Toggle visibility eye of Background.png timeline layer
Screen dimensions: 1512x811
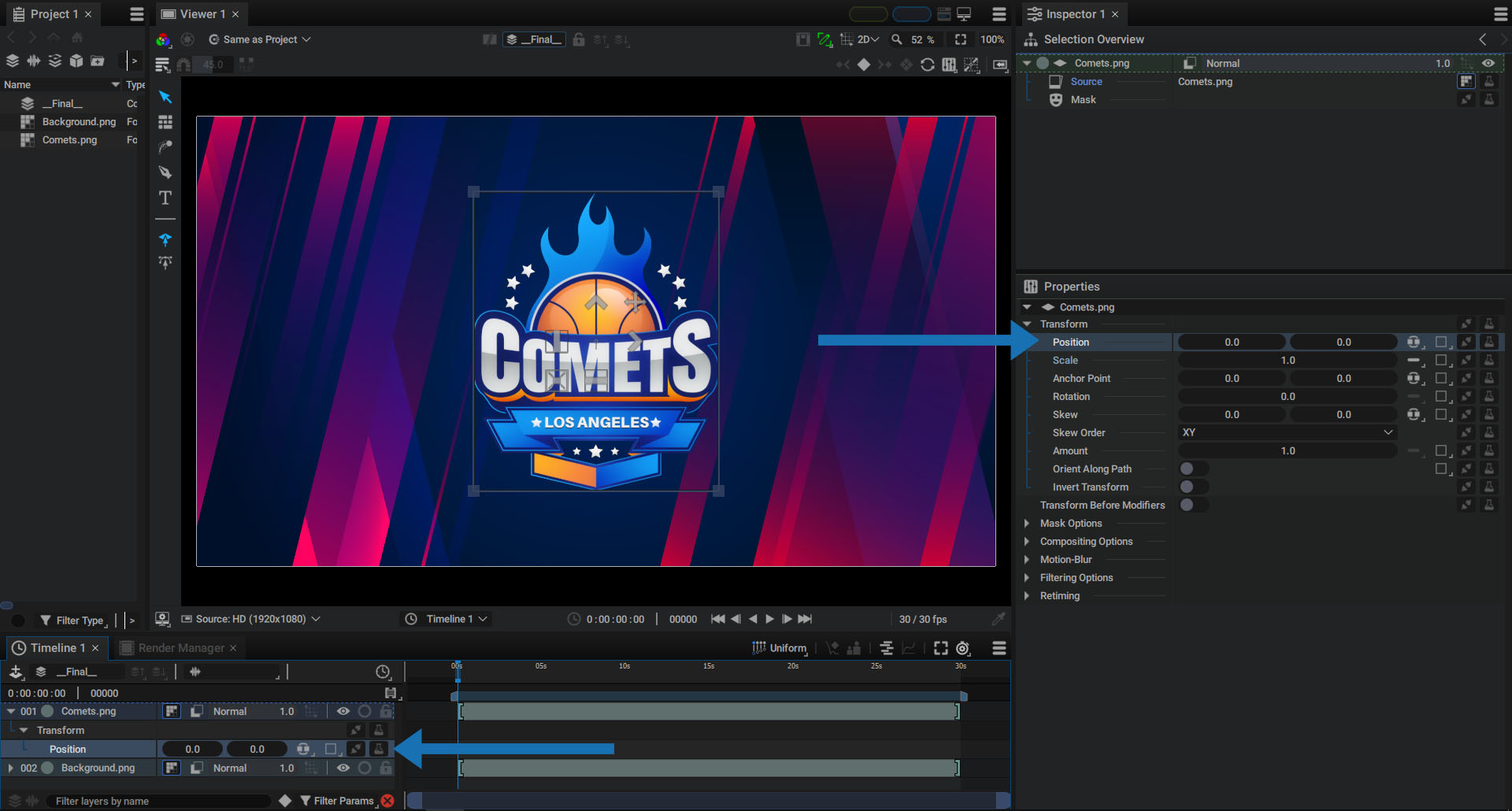[343, 768]
